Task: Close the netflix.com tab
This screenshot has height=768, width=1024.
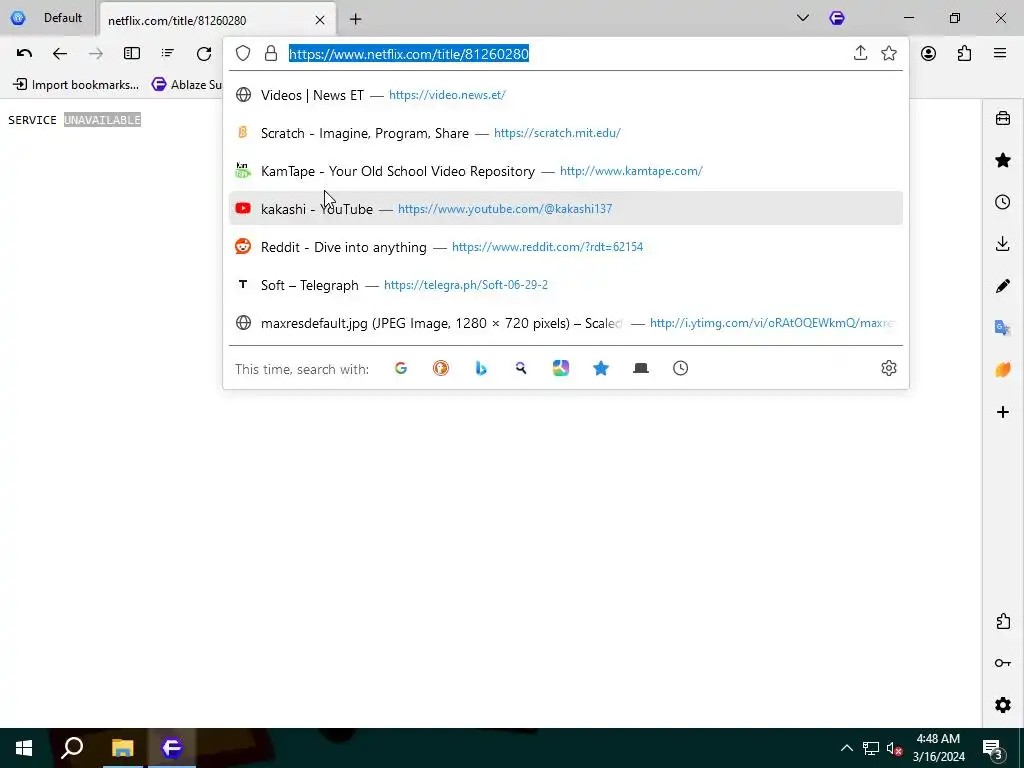Action: point(320,20)
